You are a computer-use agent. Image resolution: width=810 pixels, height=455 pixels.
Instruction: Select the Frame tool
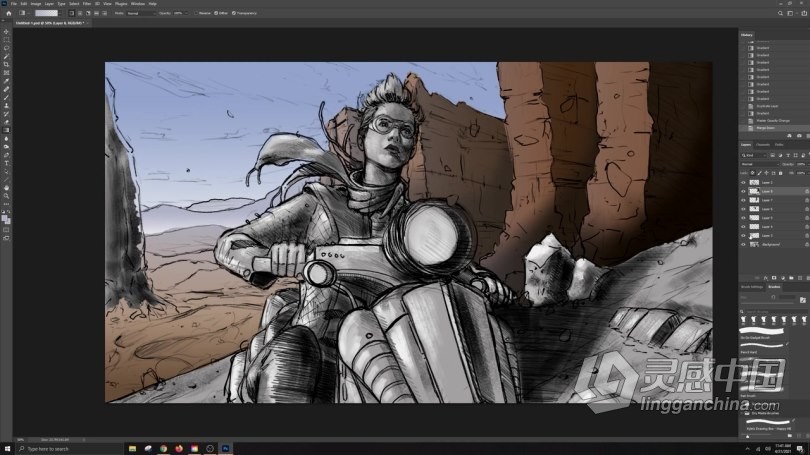pos(6,72)
